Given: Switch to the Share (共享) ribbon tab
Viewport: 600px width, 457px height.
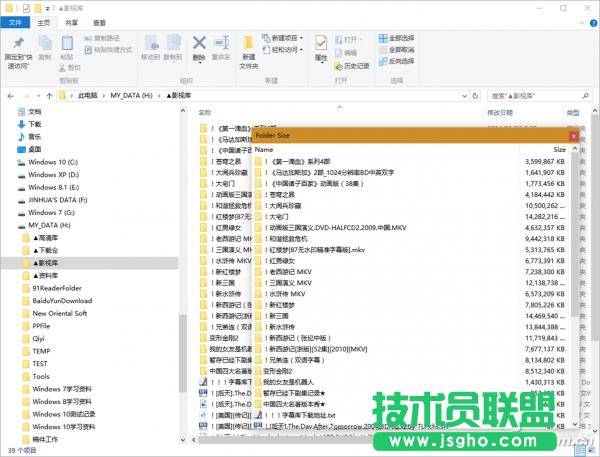Looking at the screenshot, I should point(73,21).
